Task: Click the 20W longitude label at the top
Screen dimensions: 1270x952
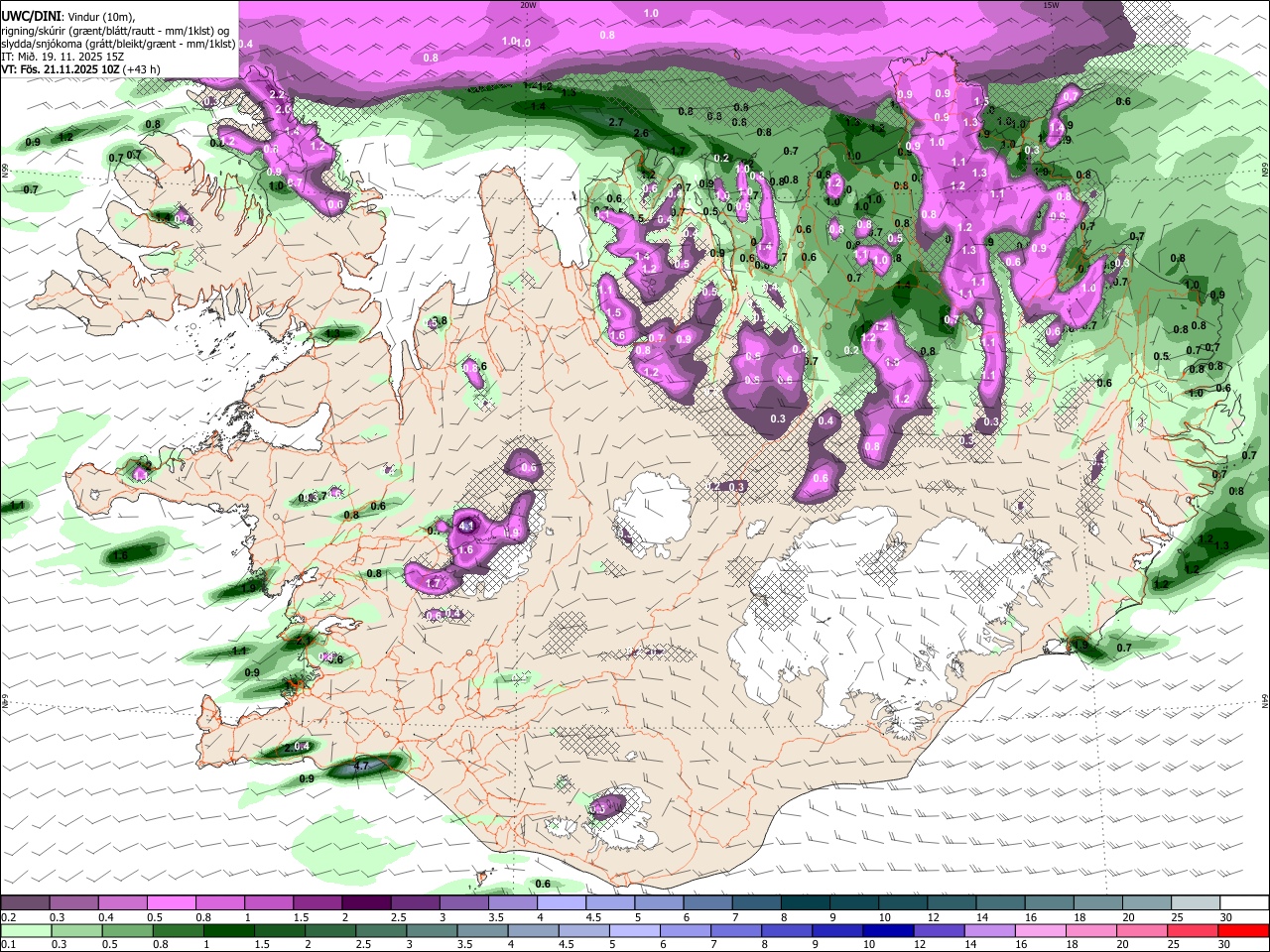Action: (529, 5)
